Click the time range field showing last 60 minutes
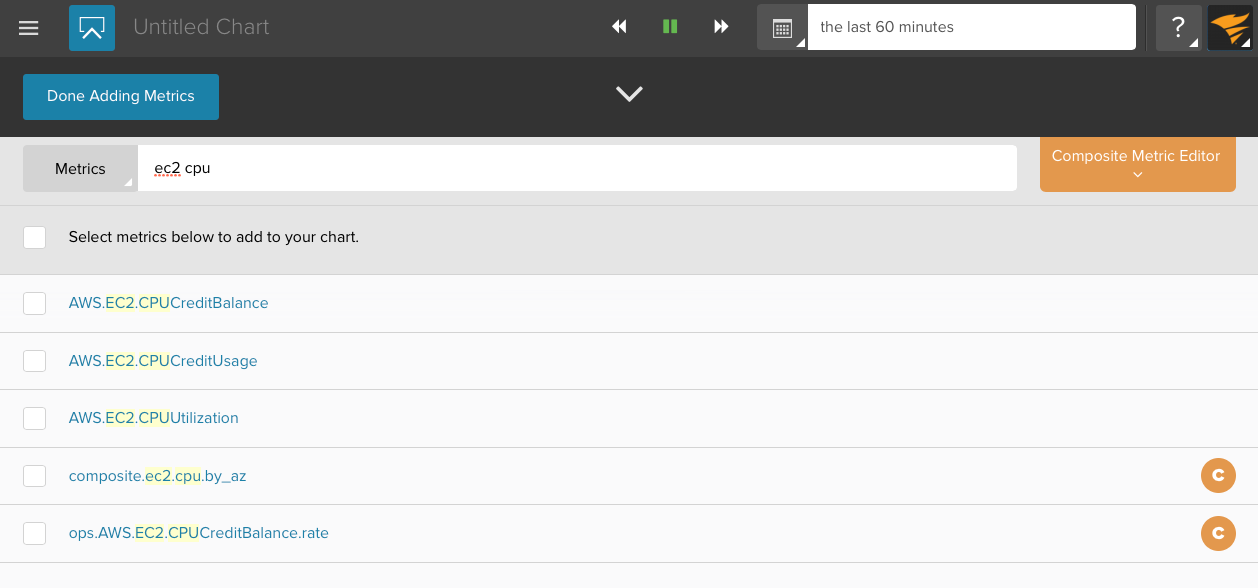 pyautogui.click(x=970, y=27)
